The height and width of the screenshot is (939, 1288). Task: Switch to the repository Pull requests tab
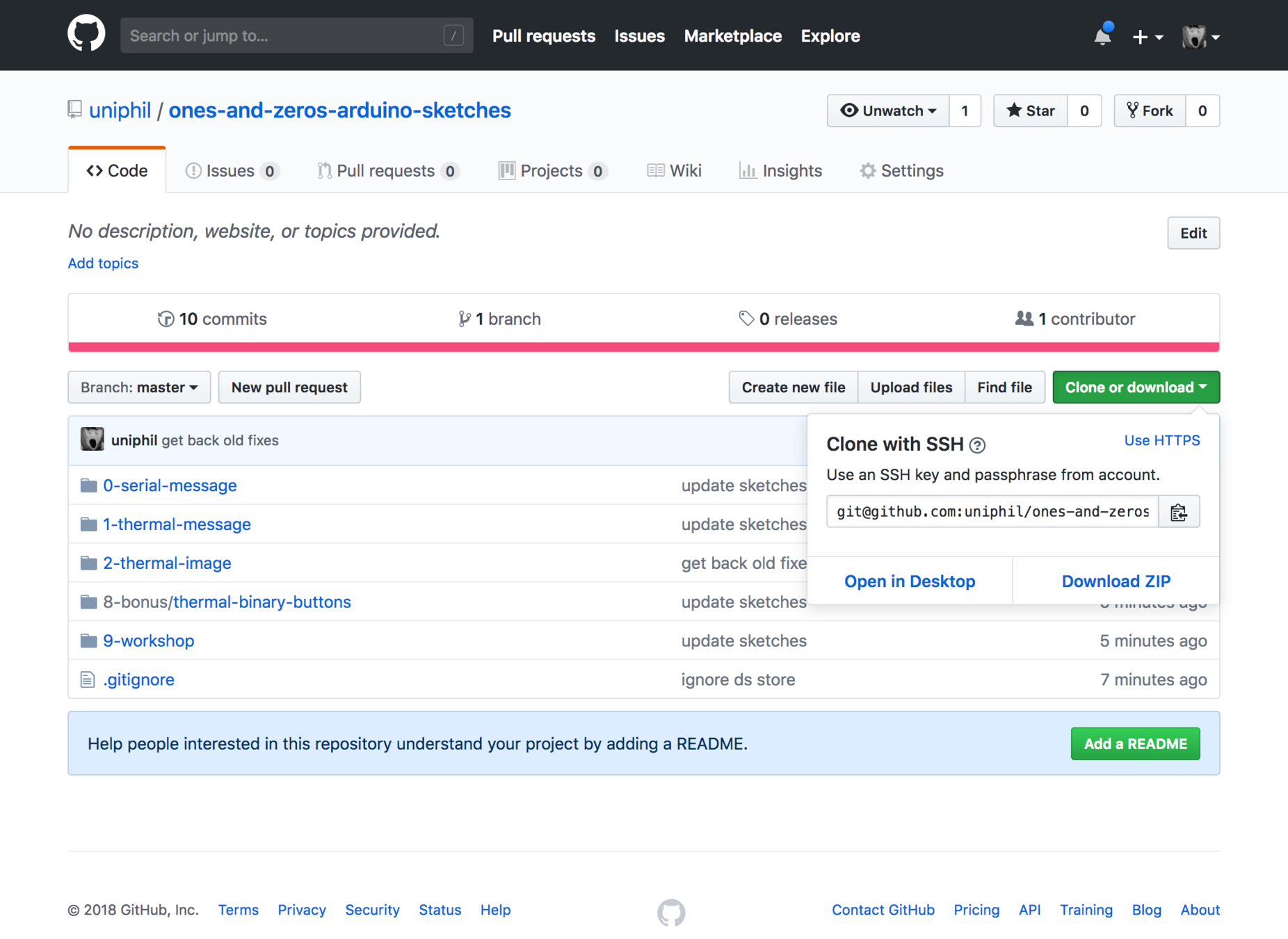point(388,170)
